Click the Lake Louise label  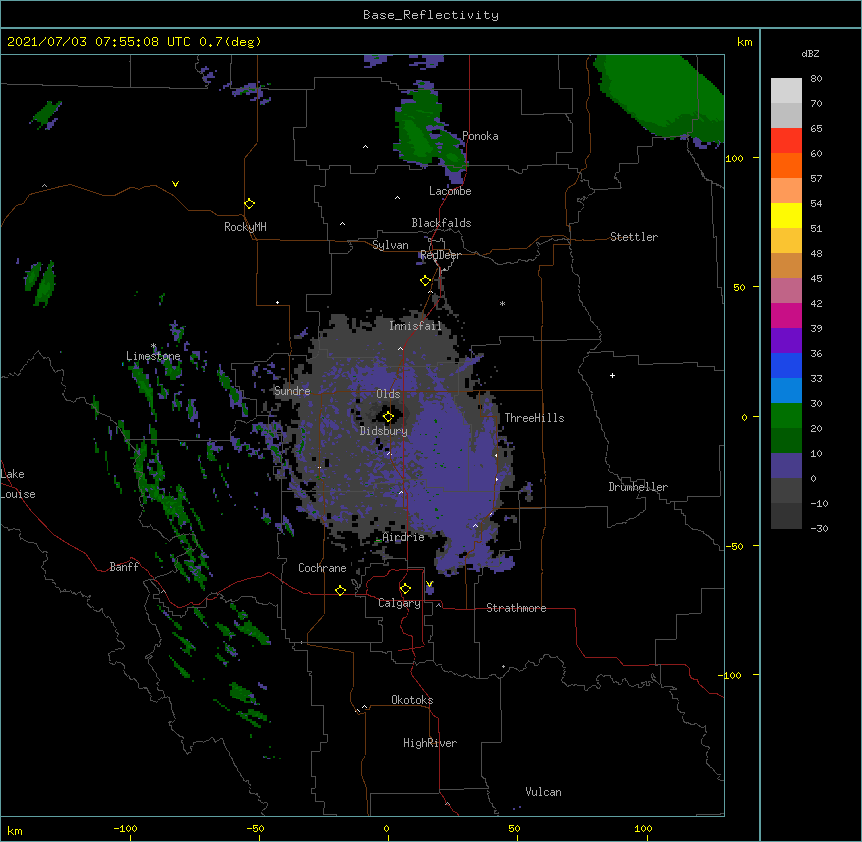(18, 484)
